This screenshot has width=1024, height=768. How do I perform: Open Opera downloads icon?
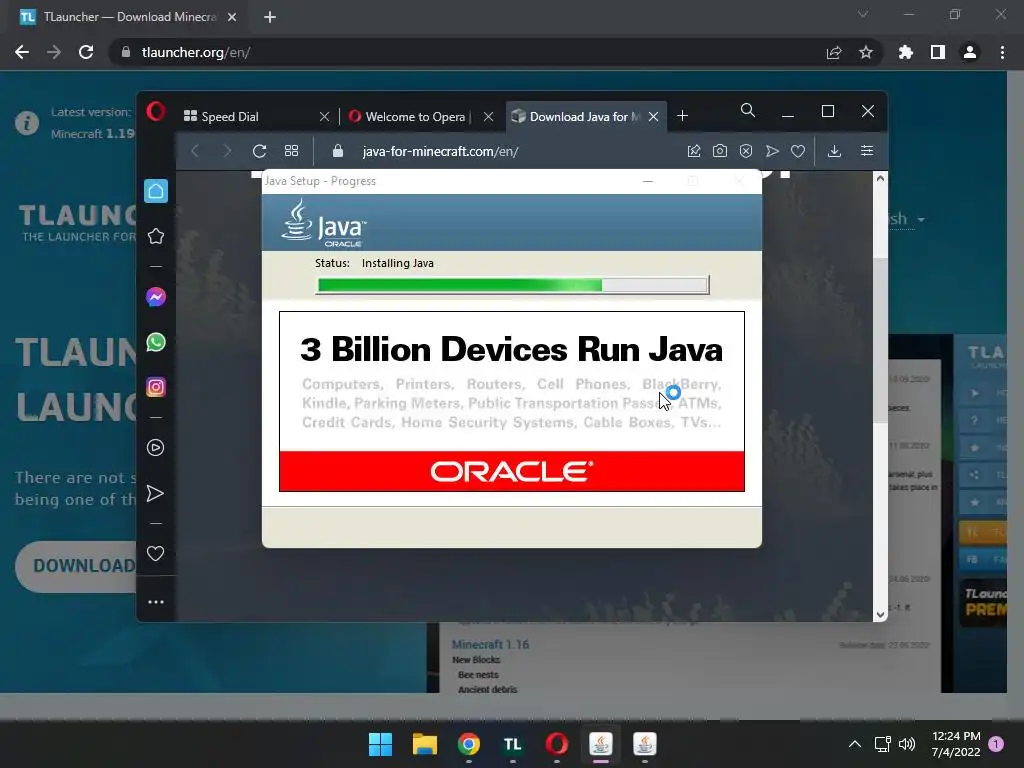pyautogui.click(x=834, y=151)
